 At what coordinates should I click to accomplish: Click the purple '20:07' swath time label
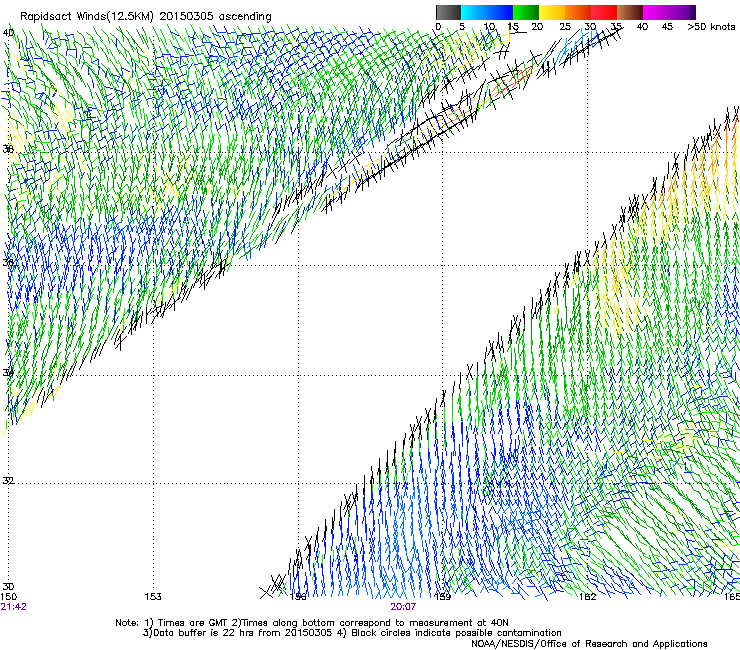click(403, 607)
